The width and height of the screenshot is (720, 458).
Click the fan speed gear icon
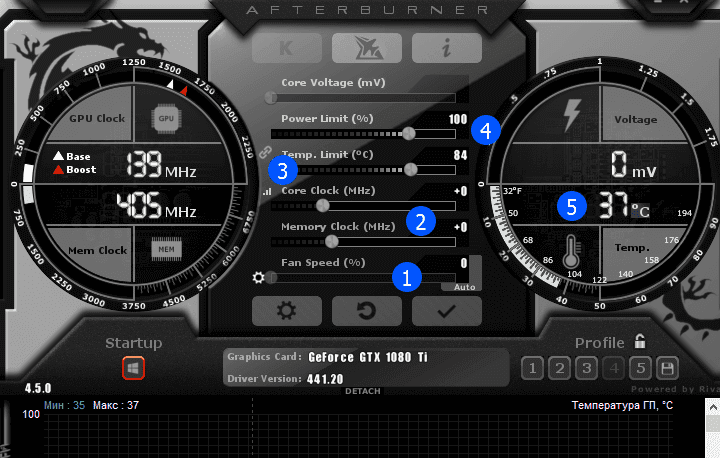pyautogui.click(x=259, y=277)
